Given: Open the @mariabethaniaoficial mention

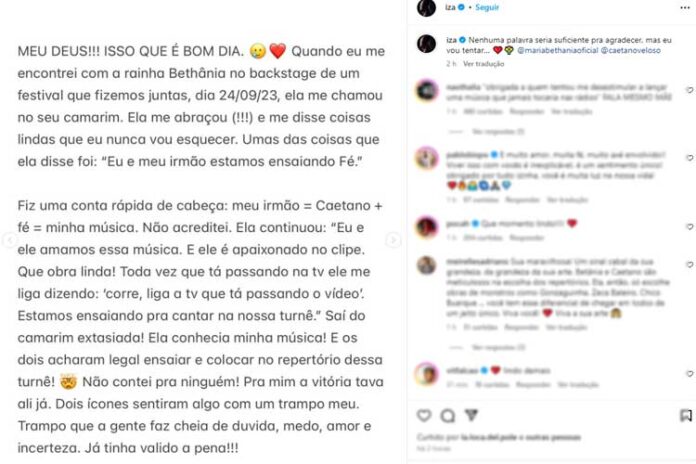Looking at the screenshot, I should [x=558, y=51].
